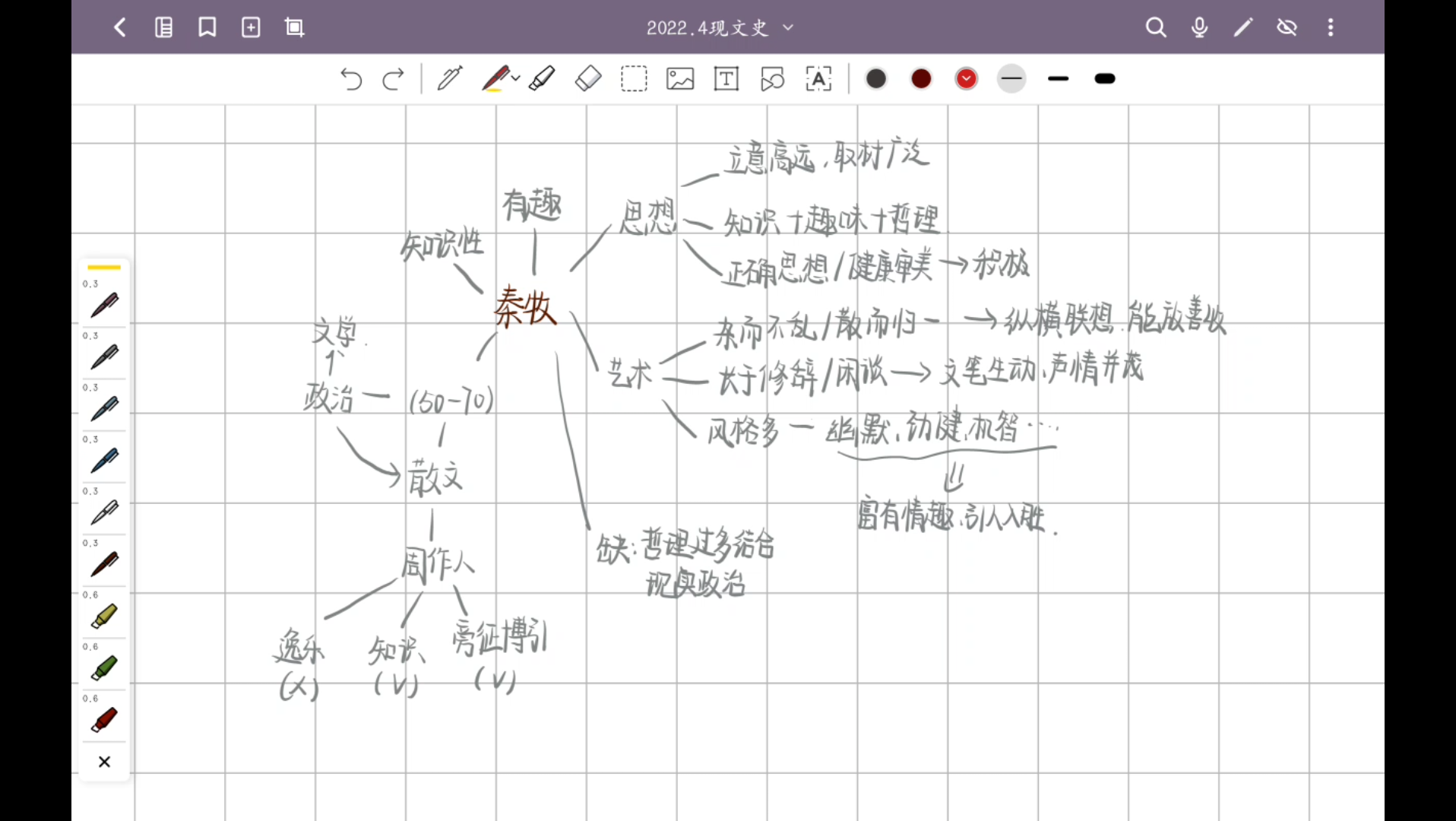Tap the handwritten 周作人 node
The image size is (1456, 821).
click(x=438, y=565)
